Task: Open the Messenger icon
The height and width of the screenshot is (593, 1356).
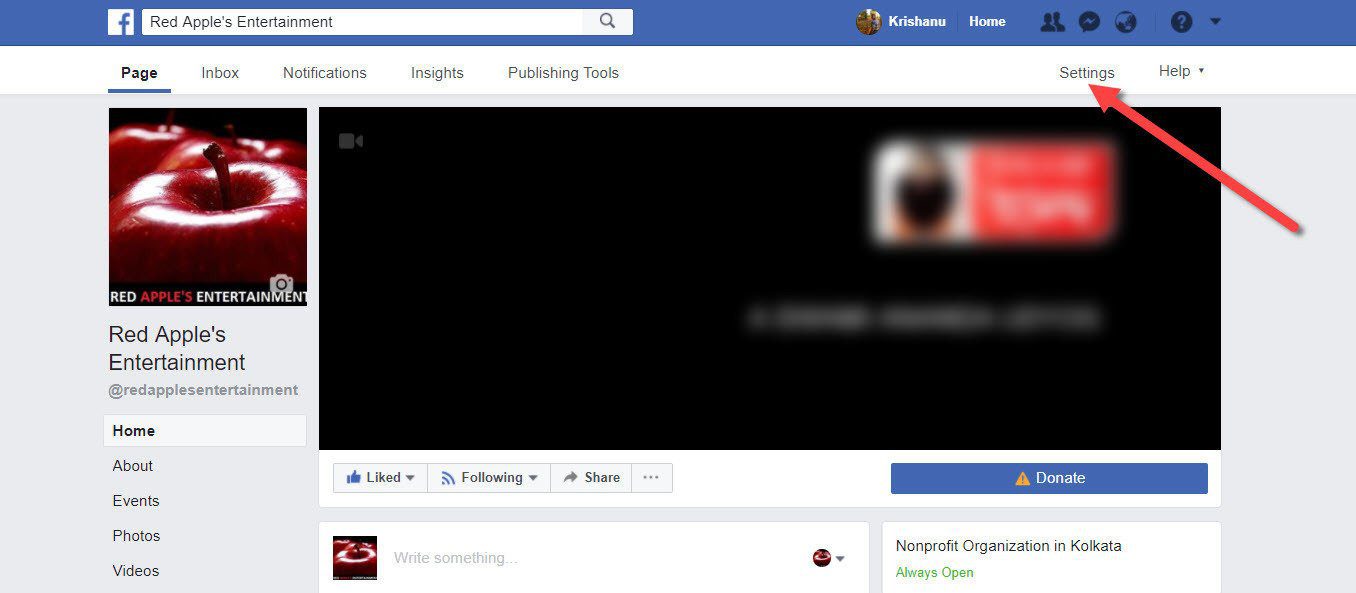Action: pyautogui.click(x=1090, y=21)
